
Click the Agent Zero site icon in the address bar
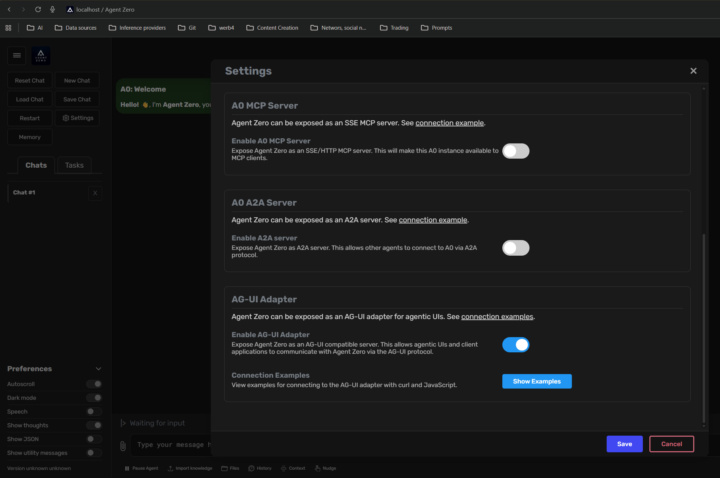tap(70, 9)
